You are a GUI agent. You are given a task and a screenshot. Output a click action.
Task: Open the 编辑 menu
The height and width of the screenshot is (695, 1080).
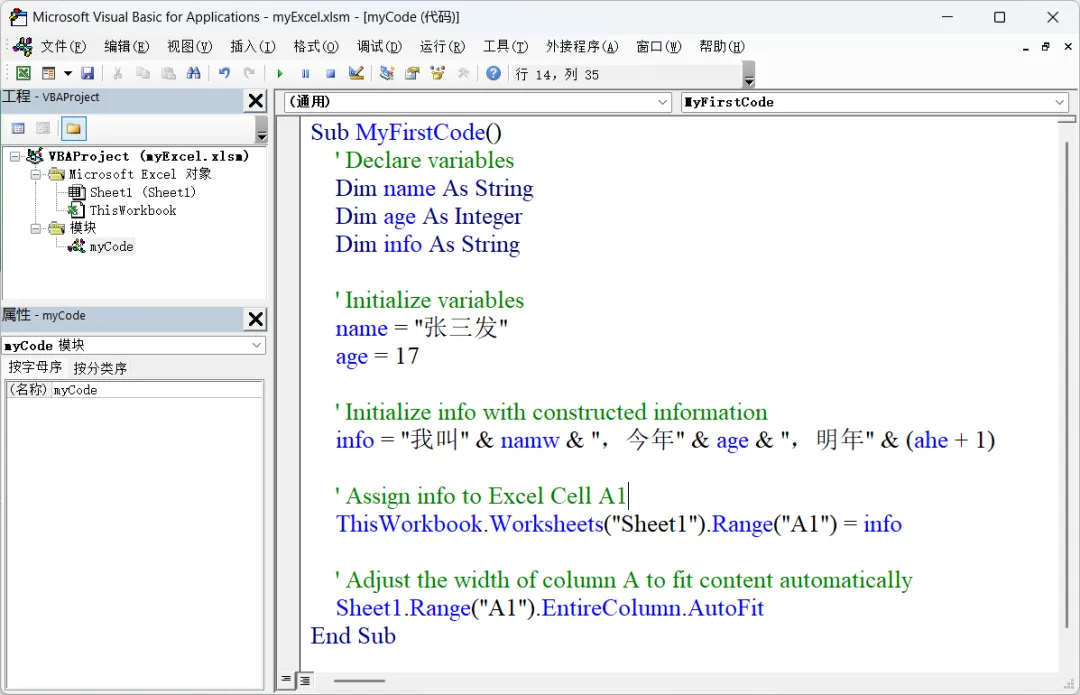coord(126,47)
